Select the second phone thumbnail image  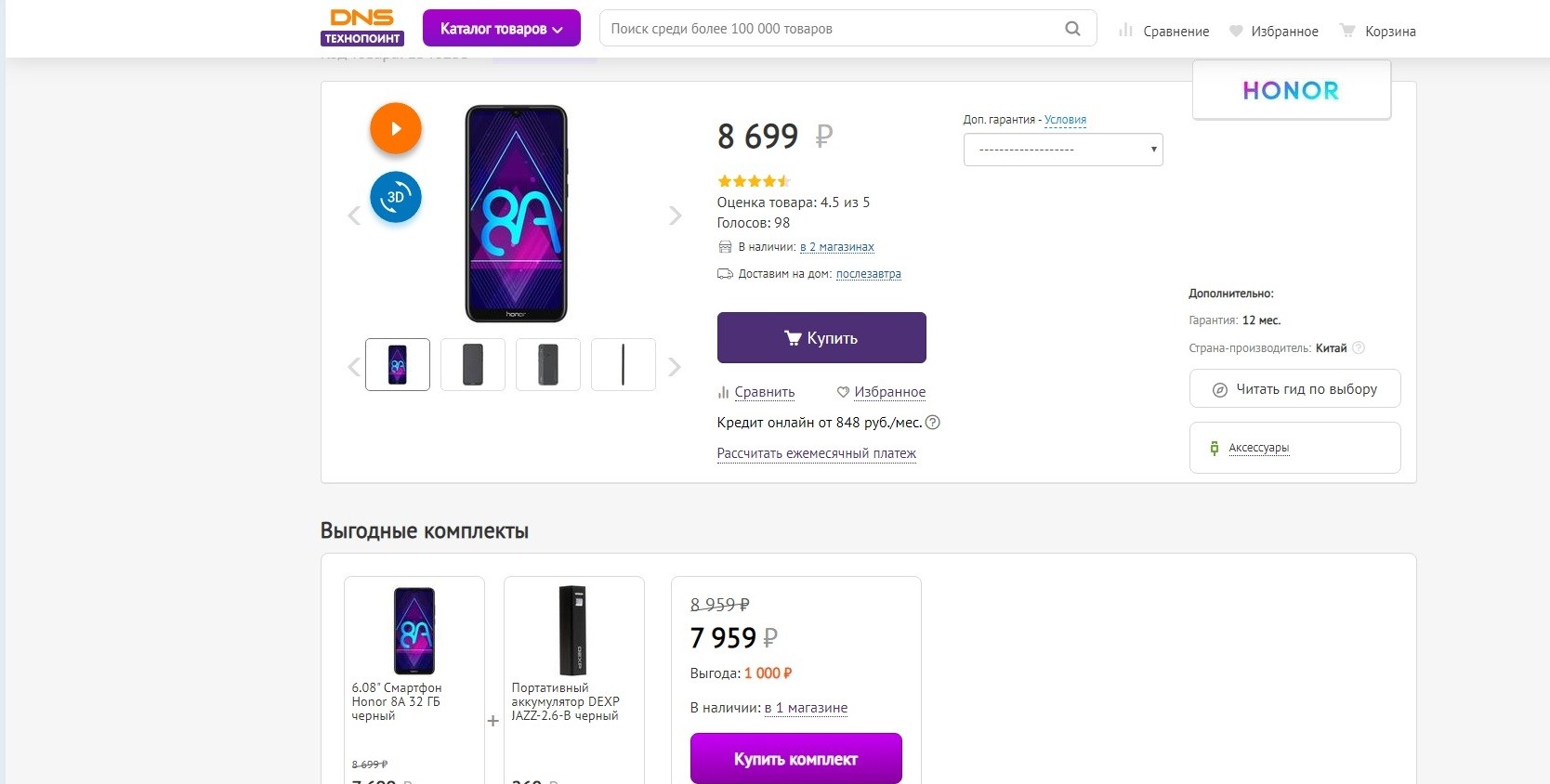473,364
